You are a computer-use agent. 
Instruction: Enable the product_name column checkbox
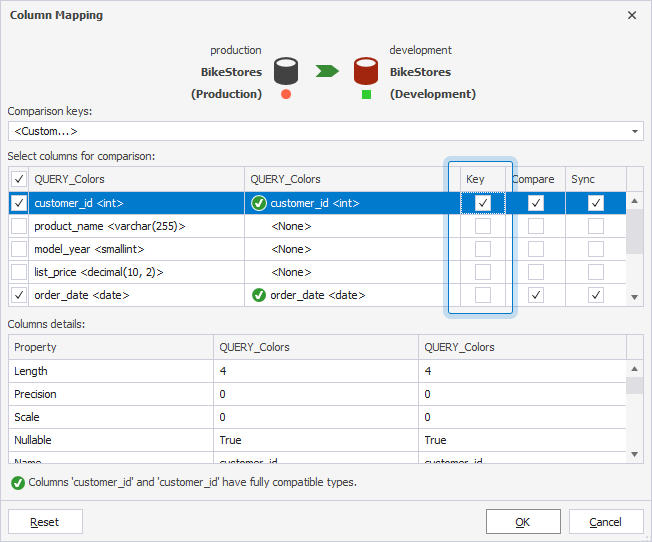coord(19,226)
